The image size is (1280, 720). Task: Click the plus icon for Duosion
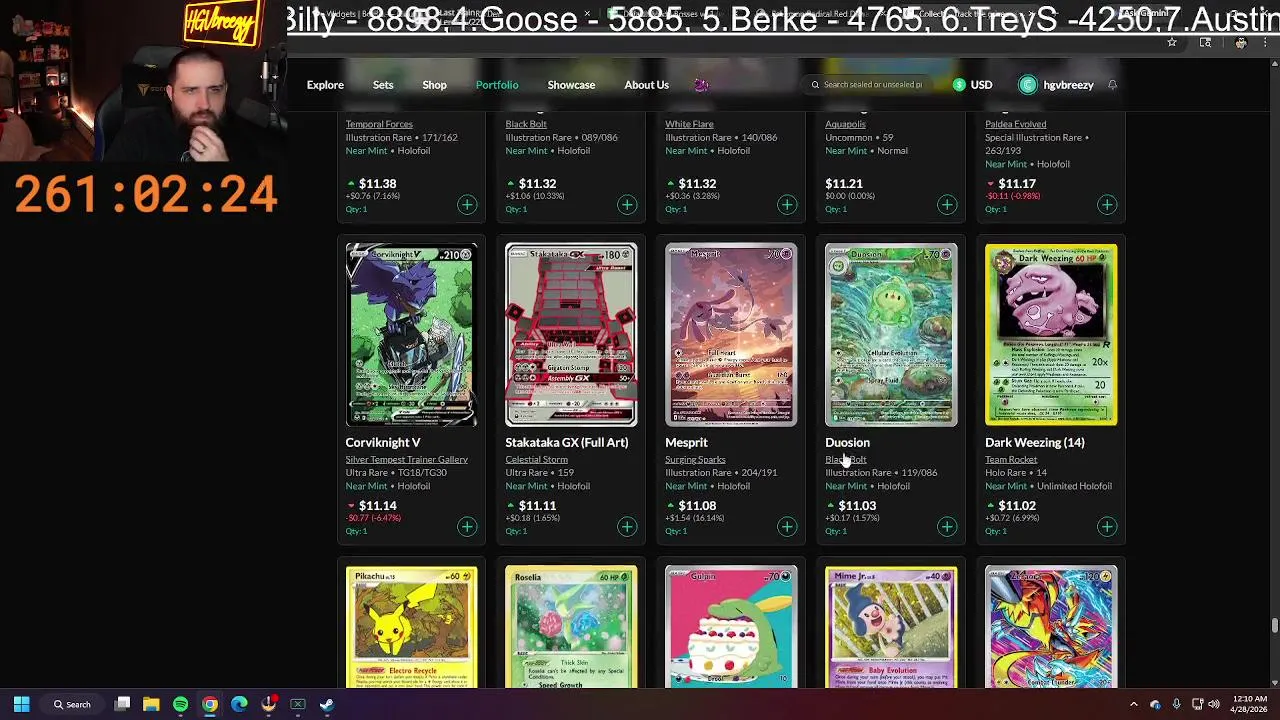947,526
